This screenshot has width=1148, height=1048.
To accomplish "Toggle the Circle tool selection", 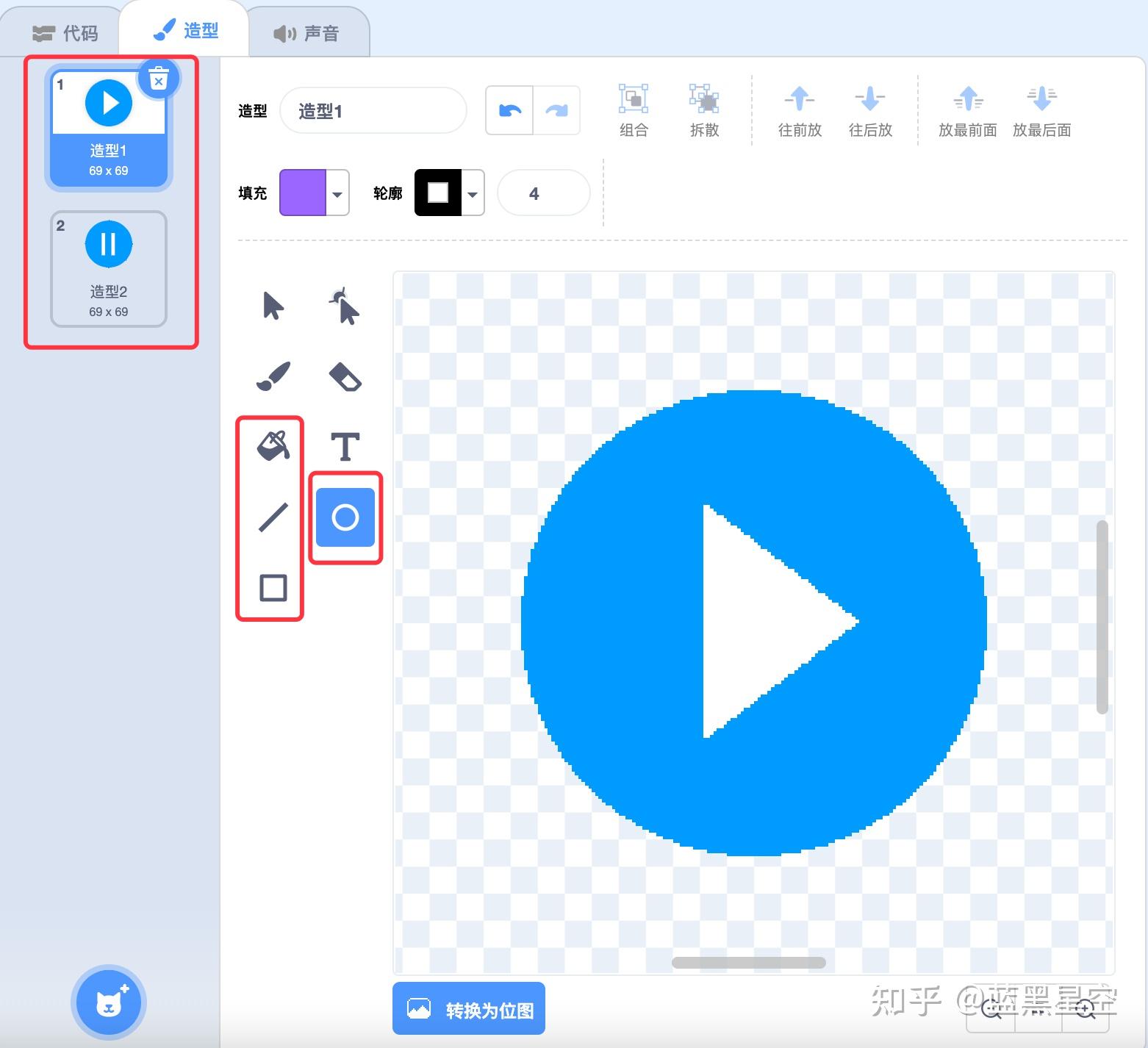I will (345, 517).
